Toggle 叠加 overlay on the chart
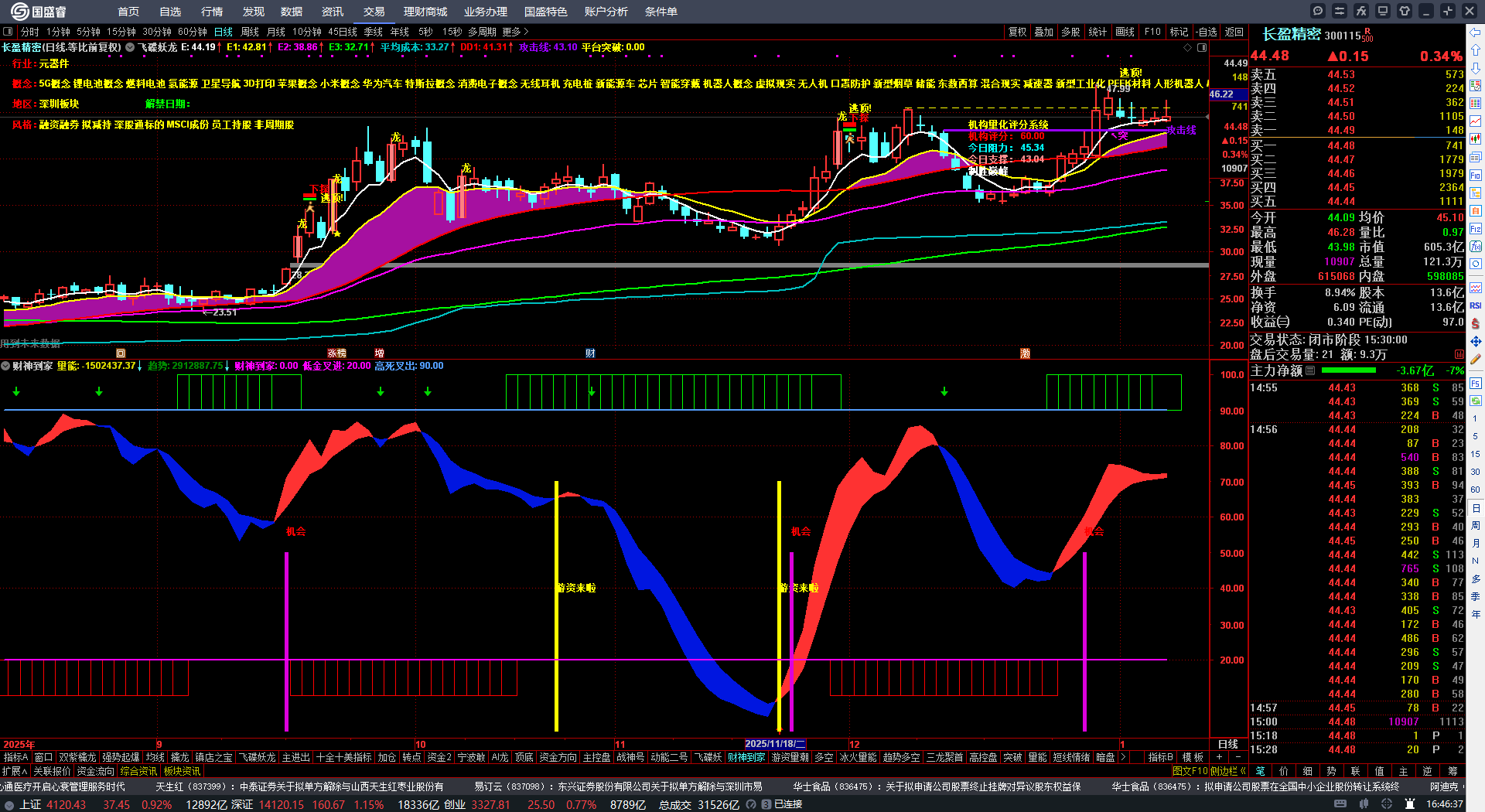This screenshot has width=1485, height=812. coord(1044,32)
